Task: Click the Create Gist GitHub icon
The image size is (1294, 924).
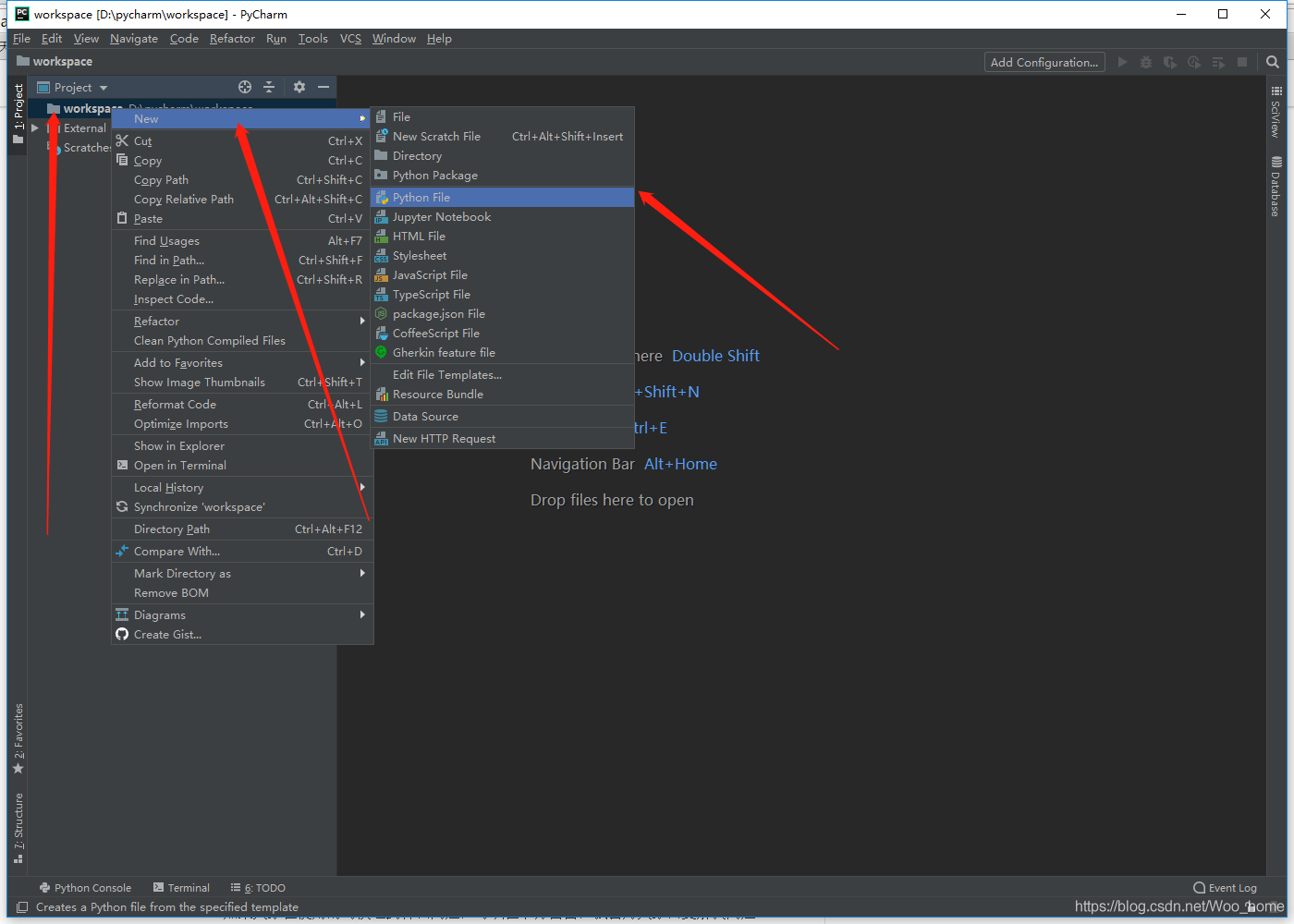Action: [122, 635]
